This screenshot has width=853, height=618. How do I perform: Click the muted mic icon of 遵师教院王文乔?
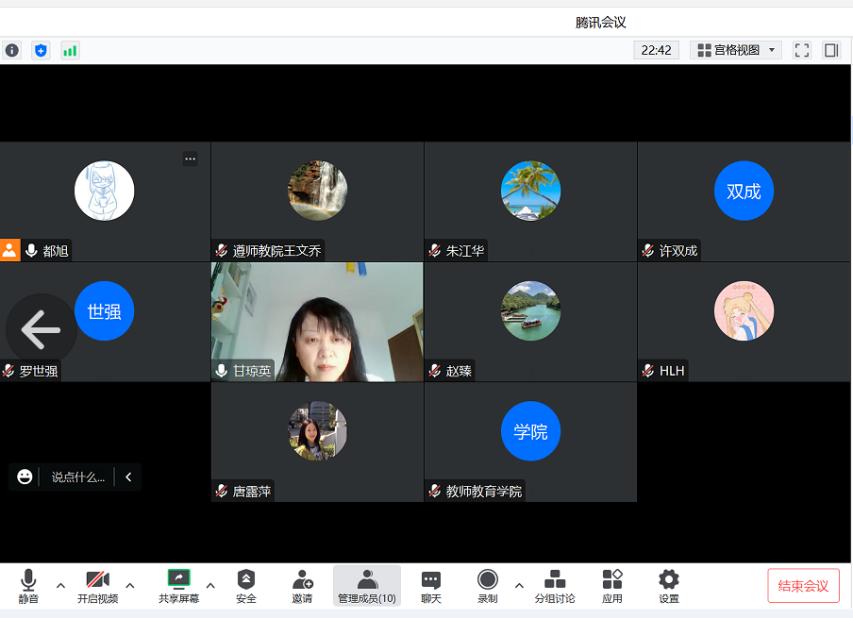(x=221, y=251)
